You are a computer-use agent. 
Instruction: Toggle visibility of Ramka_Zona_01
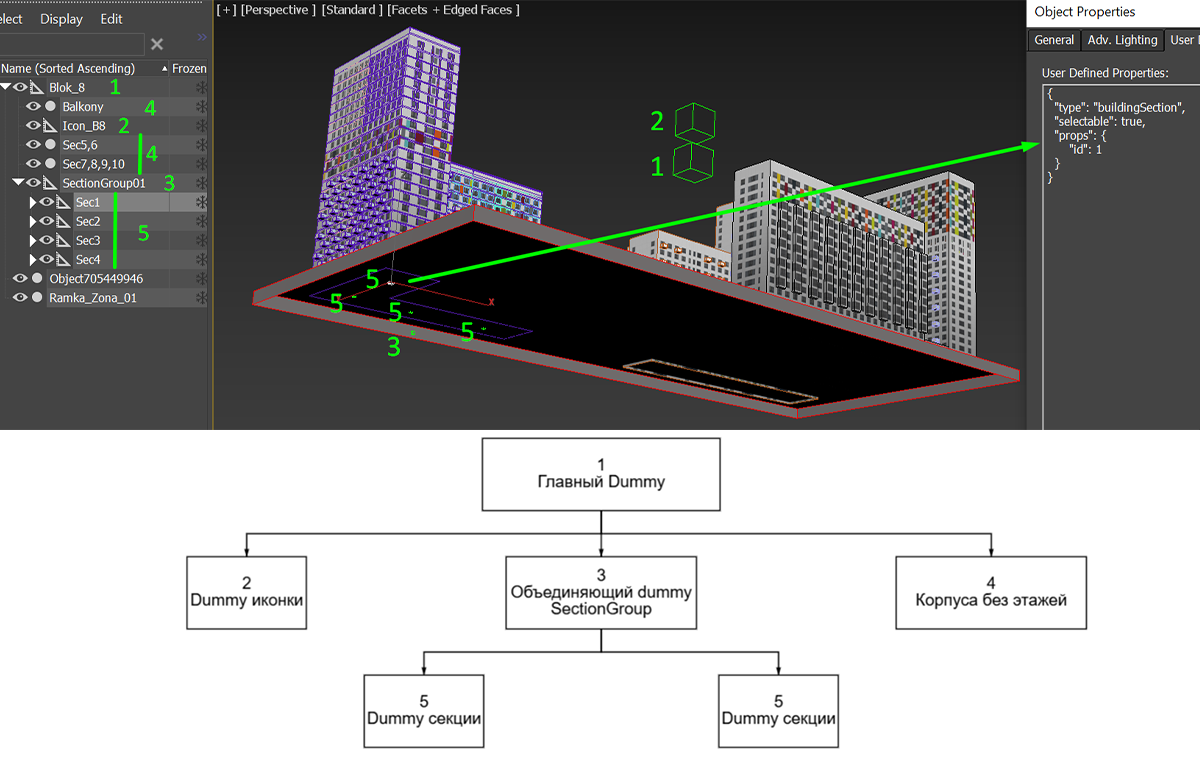click(20, 298)
